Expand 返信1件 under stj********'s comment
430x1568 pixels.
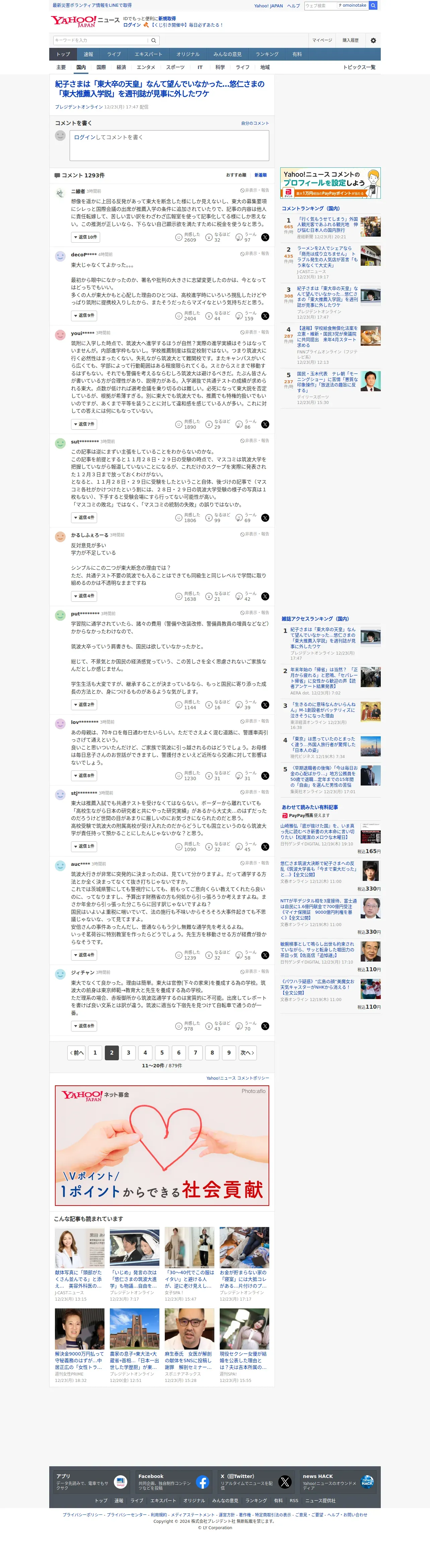coord(84,847)
